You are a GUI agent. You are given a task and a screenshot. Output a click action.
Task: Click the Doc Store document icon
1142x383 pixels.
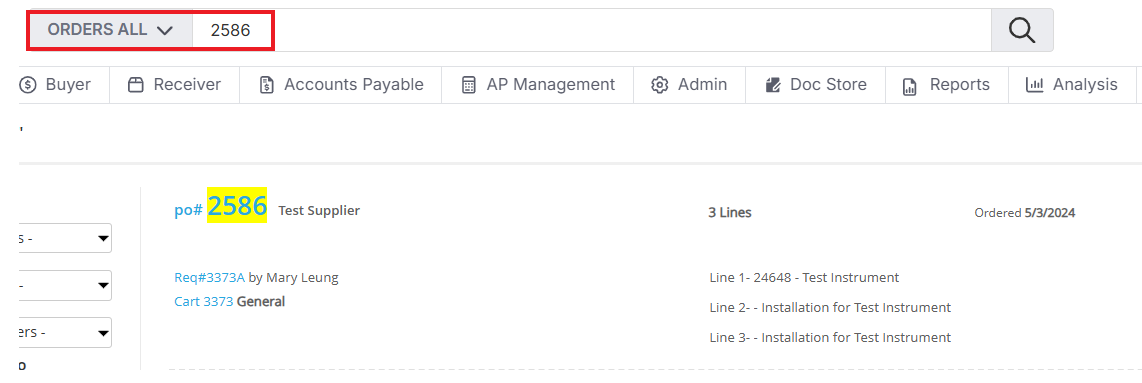(773, 85)
